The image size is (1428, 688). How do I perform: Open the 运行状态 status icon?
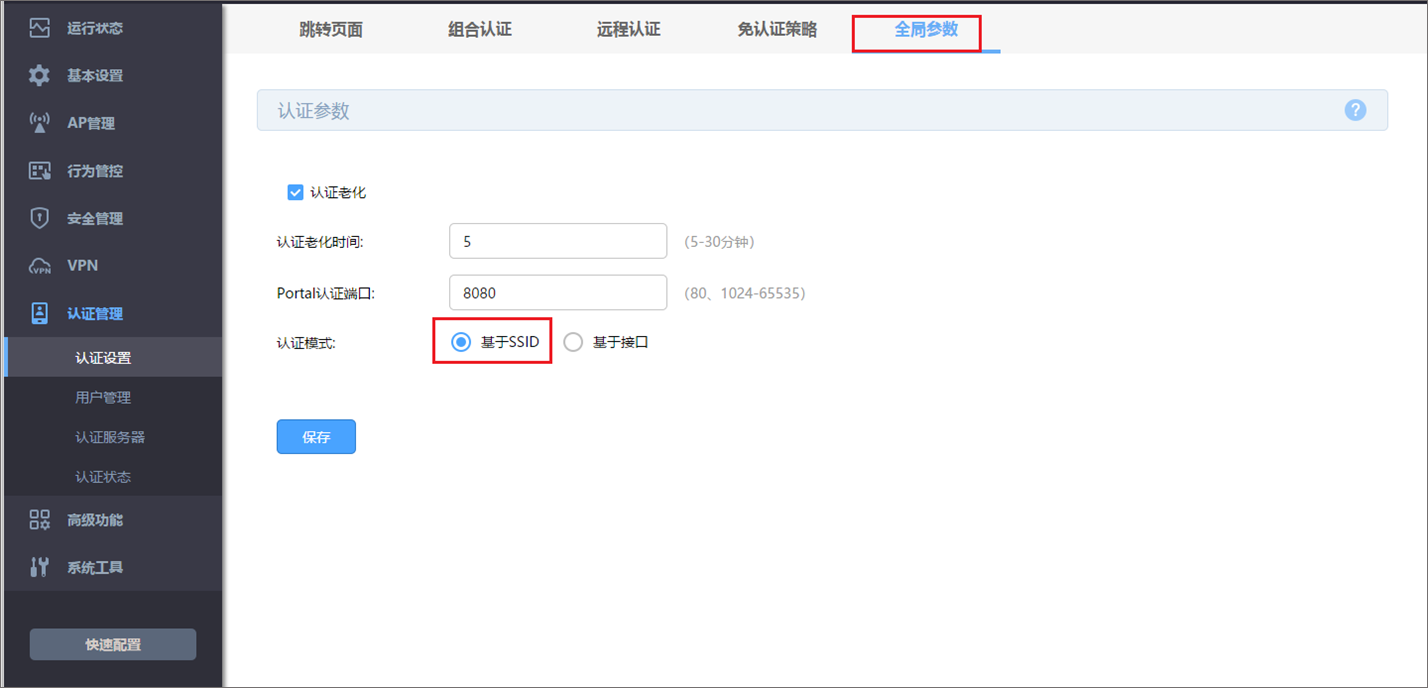[38, 27]
